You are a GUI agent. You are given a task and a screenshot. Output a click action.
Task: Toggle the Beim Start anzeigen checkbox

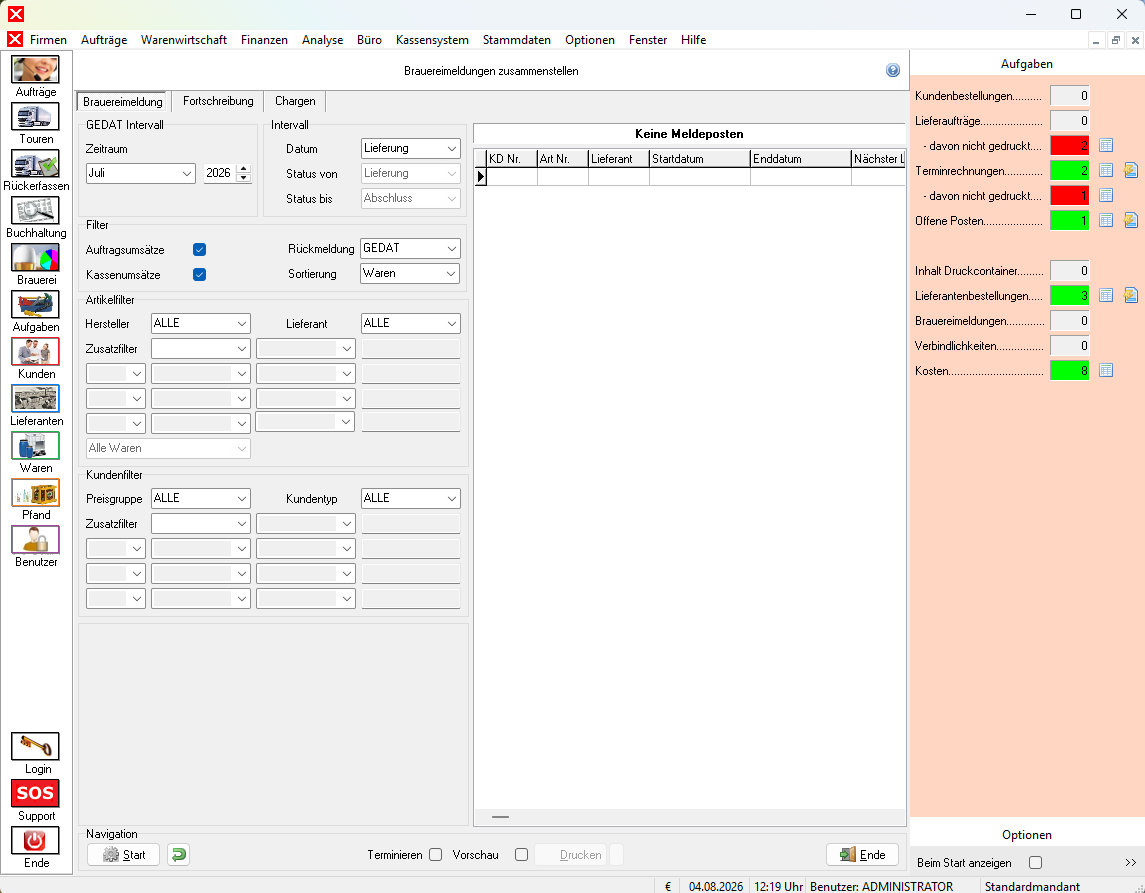point(1035,862)
